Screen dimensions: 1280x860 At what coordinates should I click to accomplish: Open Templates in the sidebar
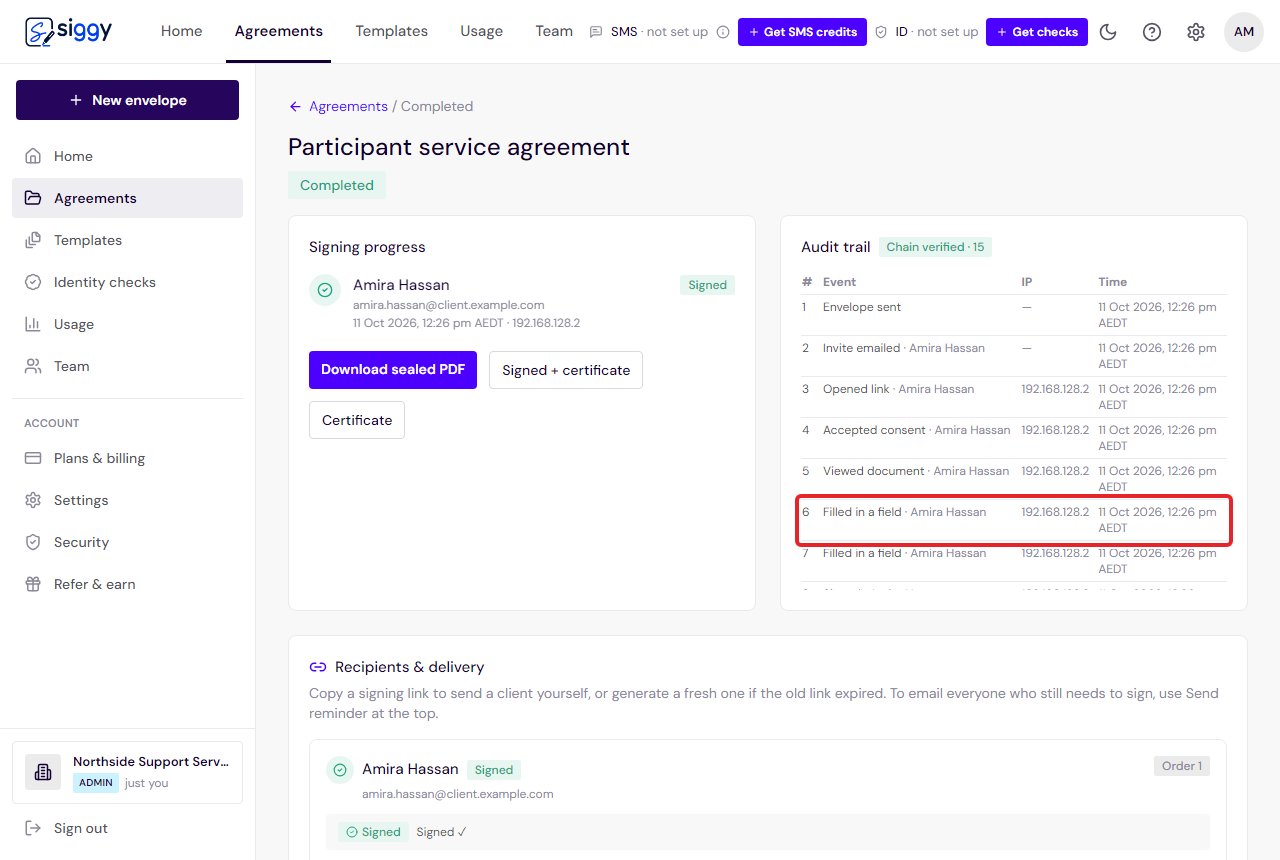(x=127, y=240)
